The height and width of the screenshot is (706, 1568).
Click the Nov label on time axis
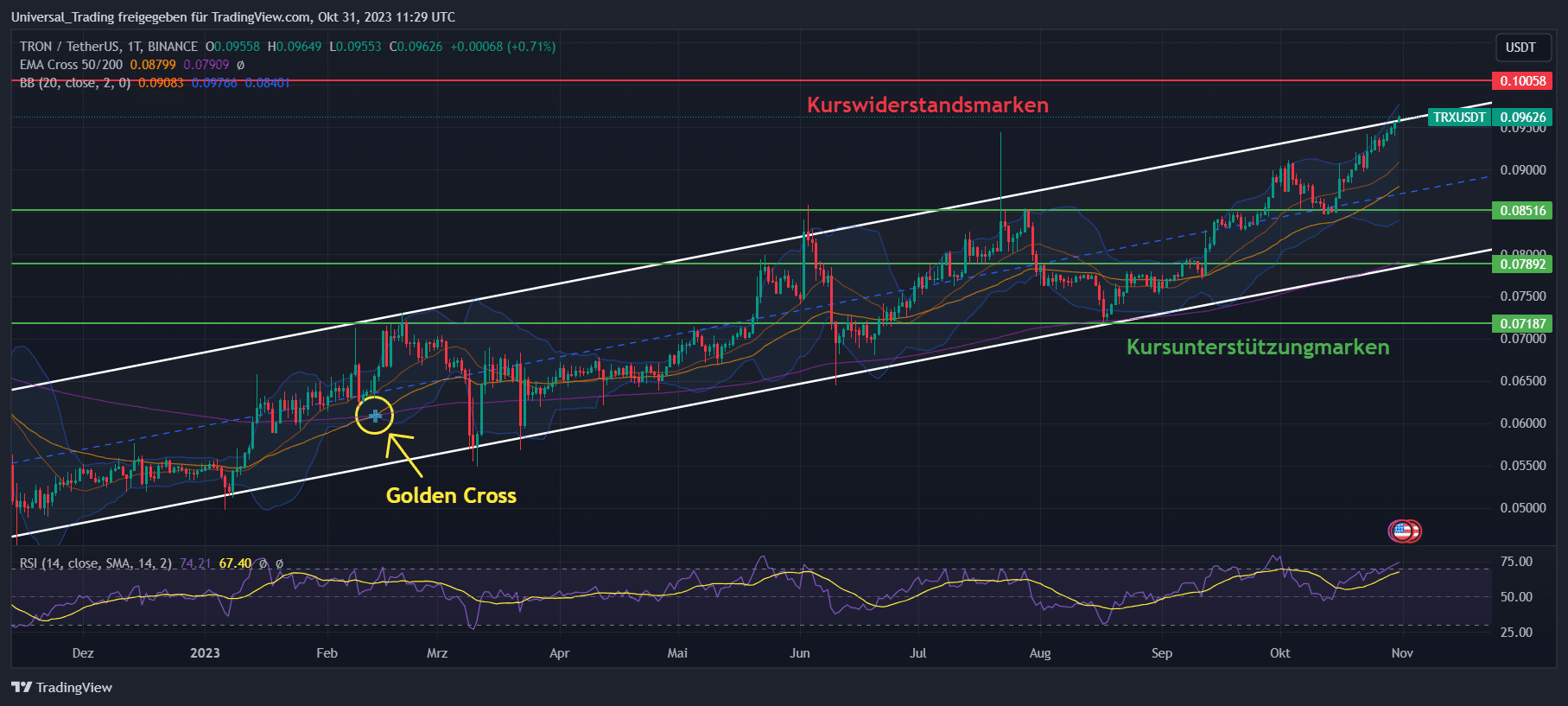pyautogui.click(x=1402, y=653)
